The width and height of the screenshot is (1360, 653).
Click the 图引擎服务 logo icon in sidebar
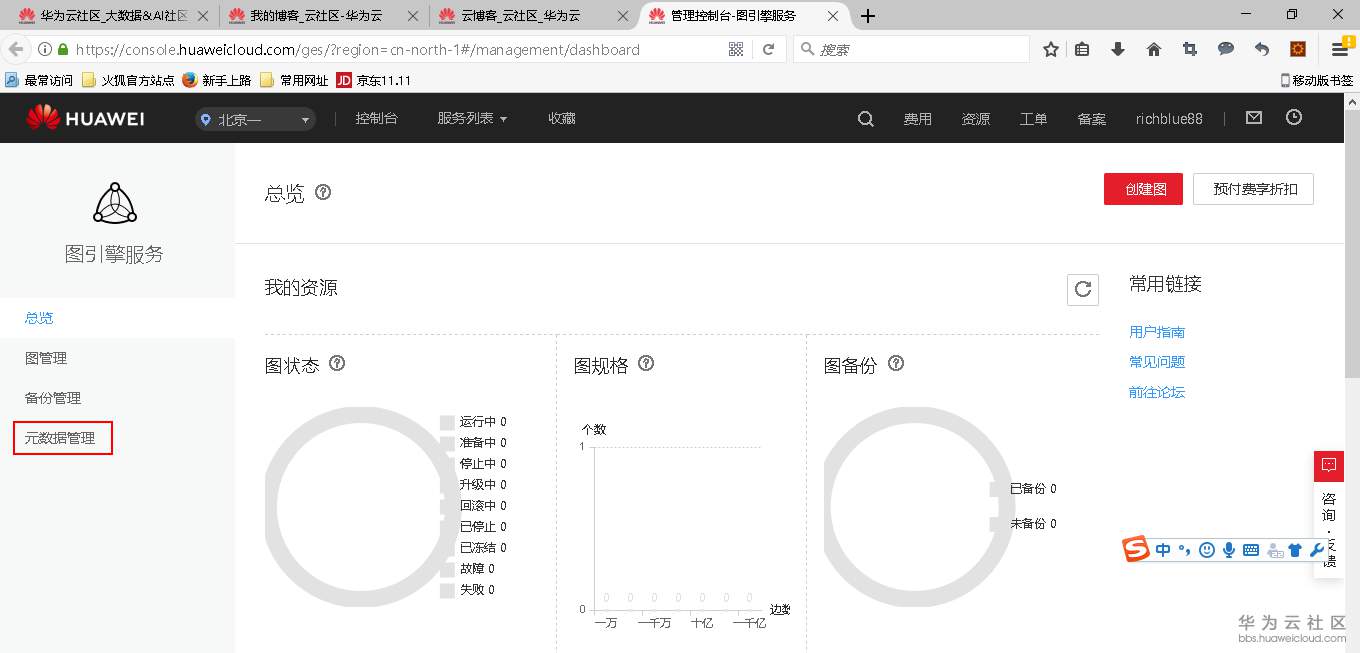point(114,202)
